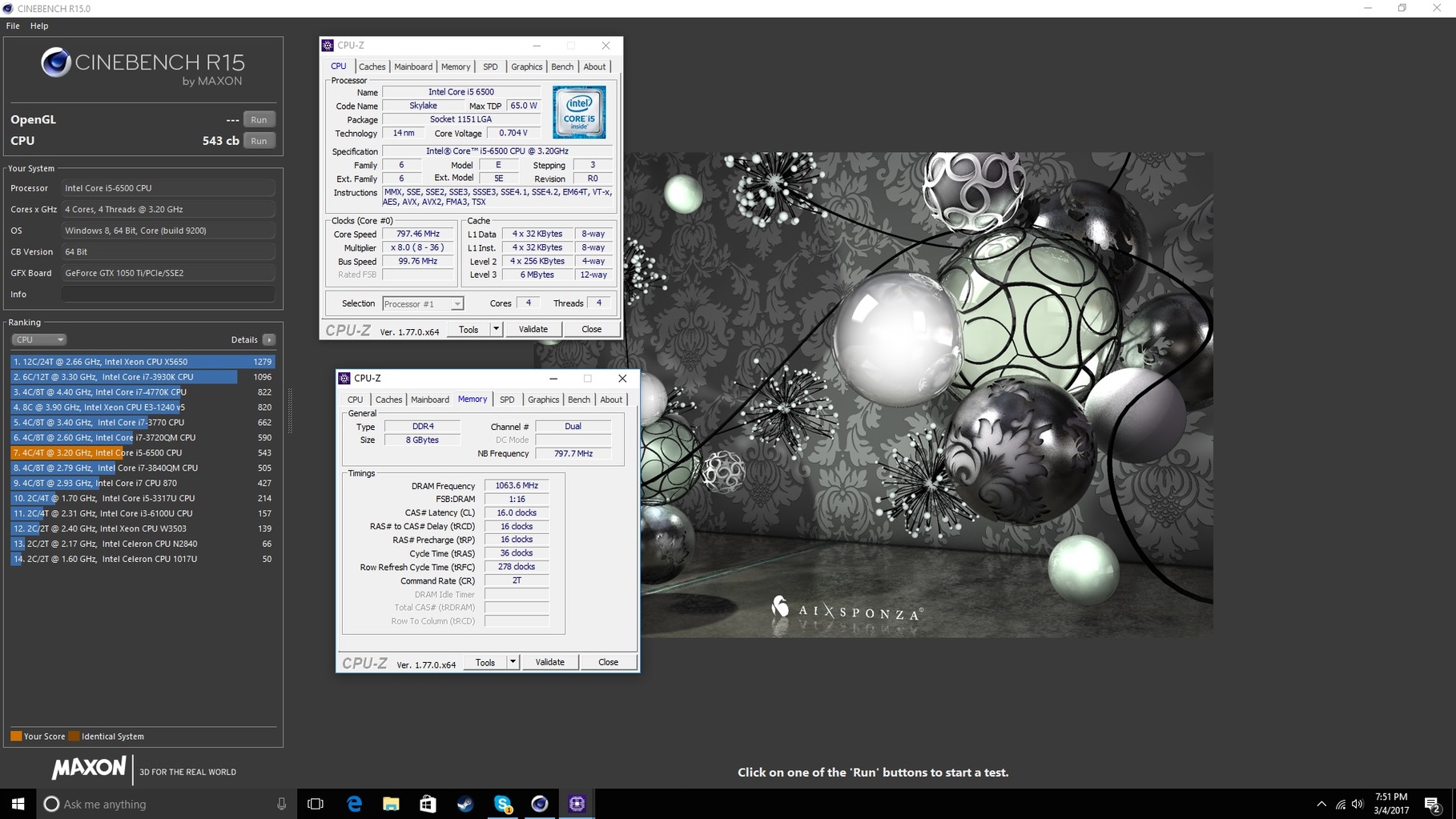This screenshot has height=819, width=1456.
Task: Open Tools dropdown arrow in upper CPU-Z
Action: (x=496, y=329)
